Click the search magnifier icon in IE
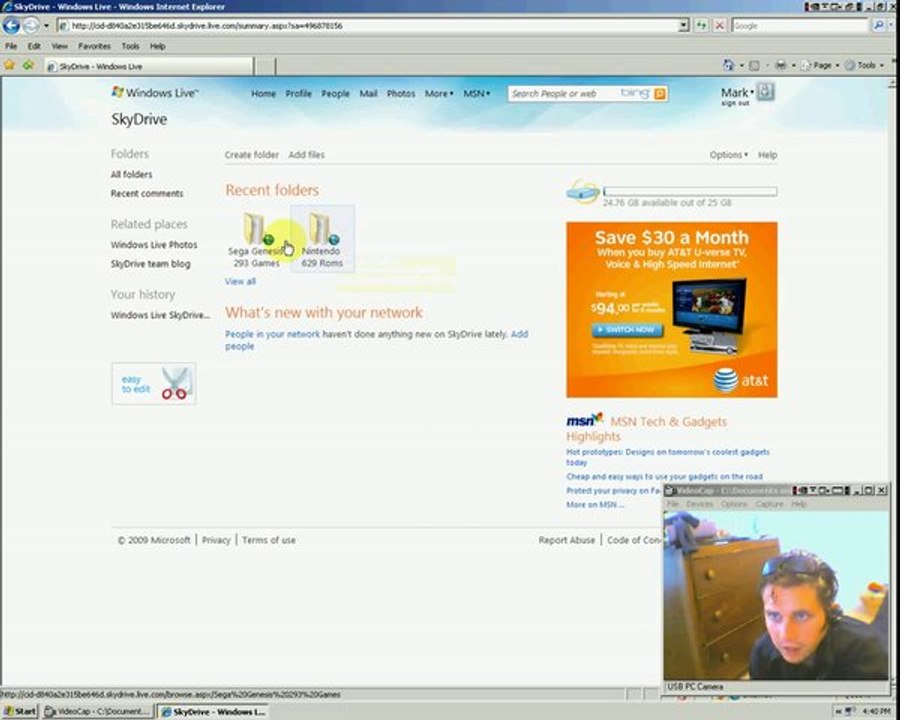Viewport: 900px width, 720px height. tap(878, 25)
